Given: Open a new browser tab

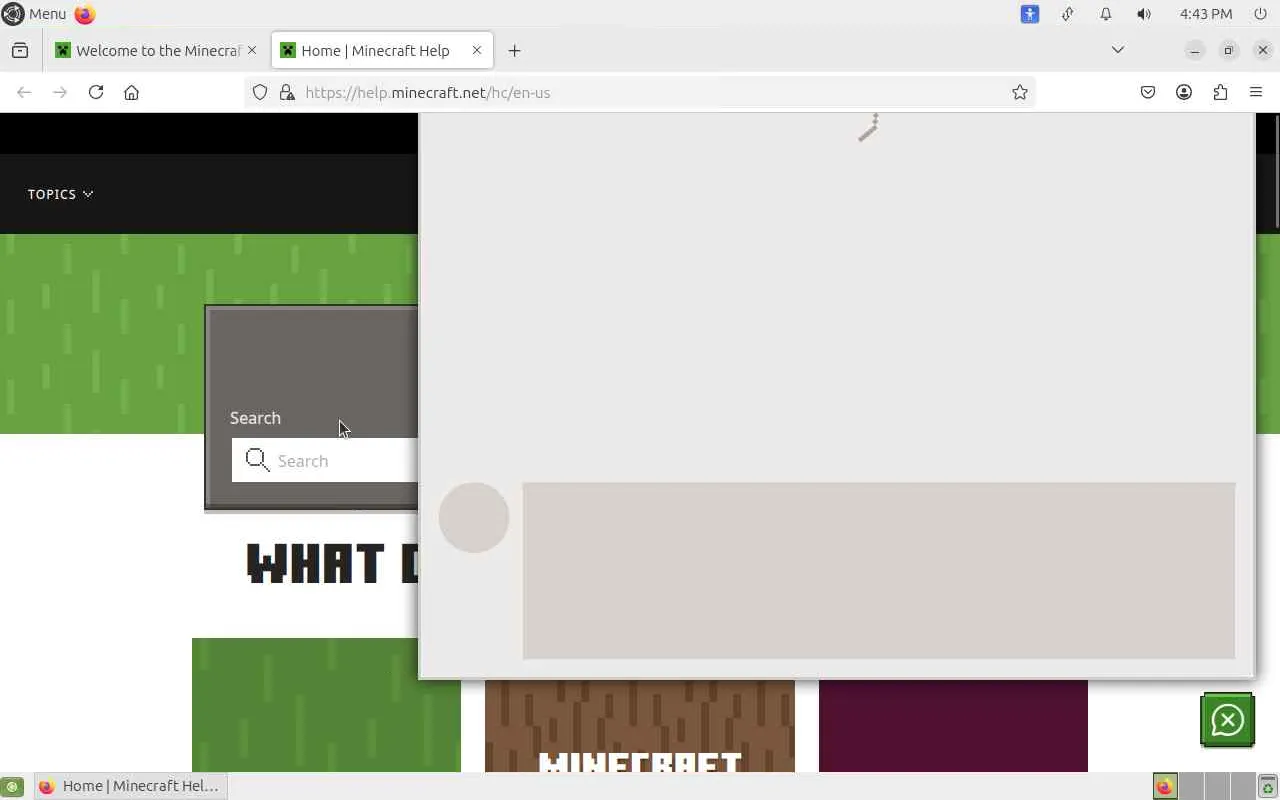Looking at the screenshot, I should coord(514,50).
